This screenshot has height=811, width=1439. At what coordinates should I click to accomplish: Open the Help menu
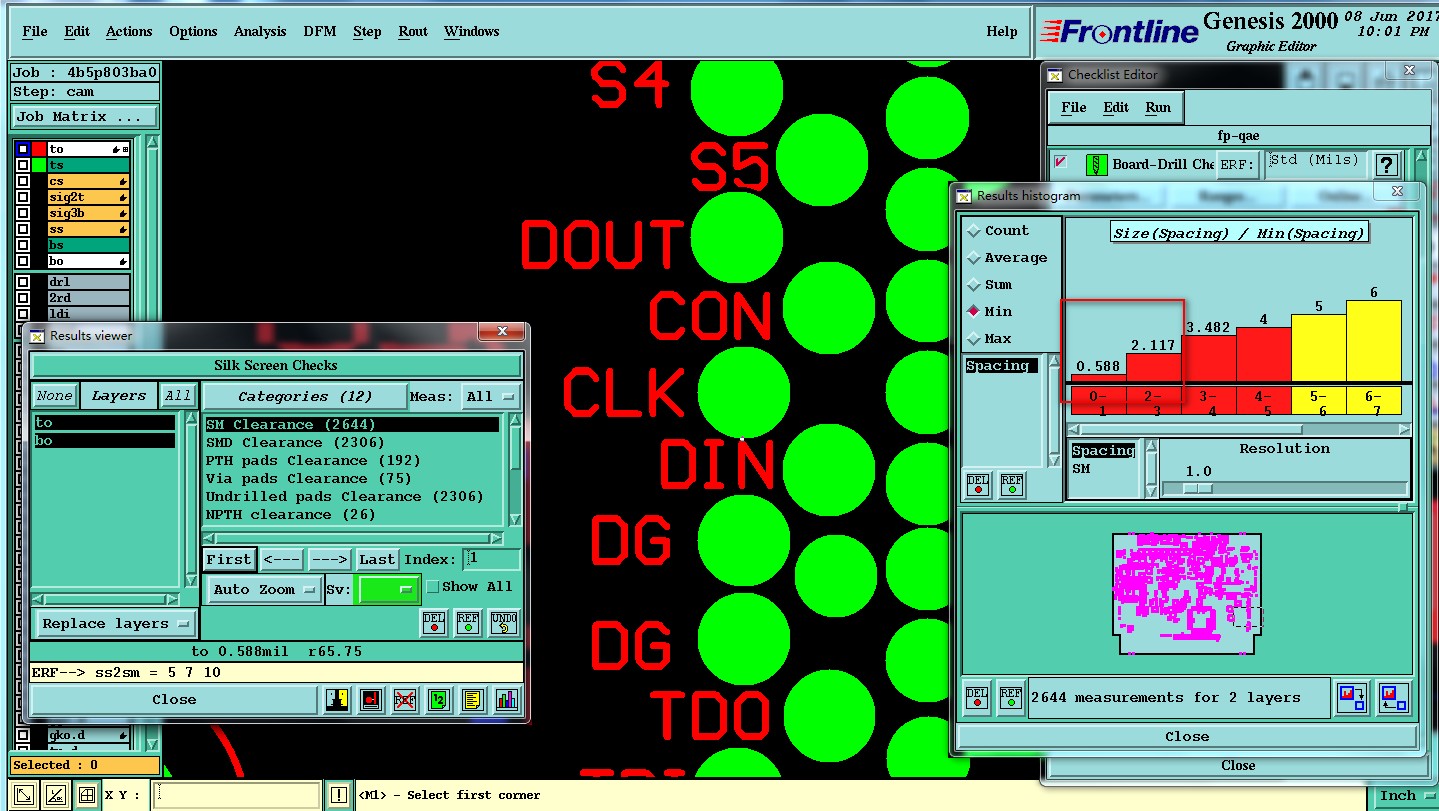point(1002,31)
